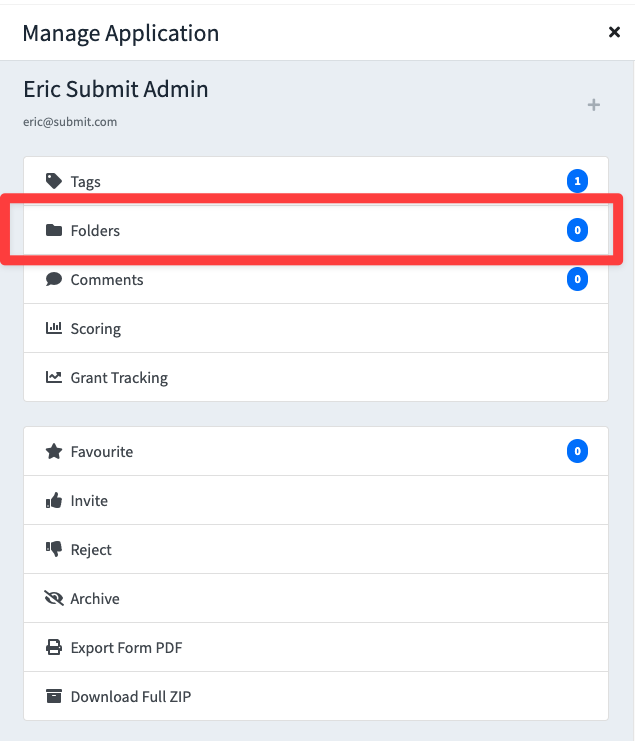Click the Favourite count badge
Image resolution: width=635 pixels, height=741 pixels.
click(x=577, y=451)
